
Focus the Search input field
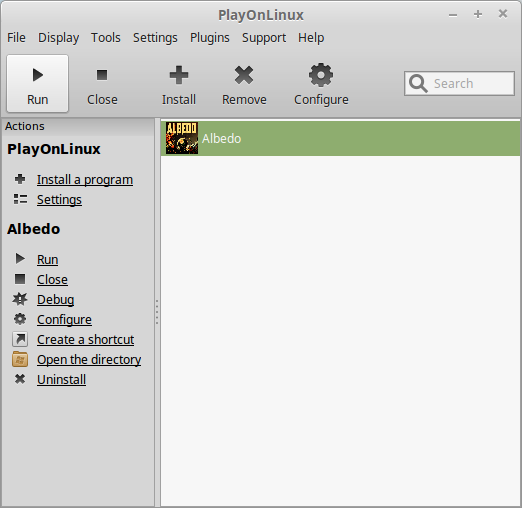click(x=459, y=83)
